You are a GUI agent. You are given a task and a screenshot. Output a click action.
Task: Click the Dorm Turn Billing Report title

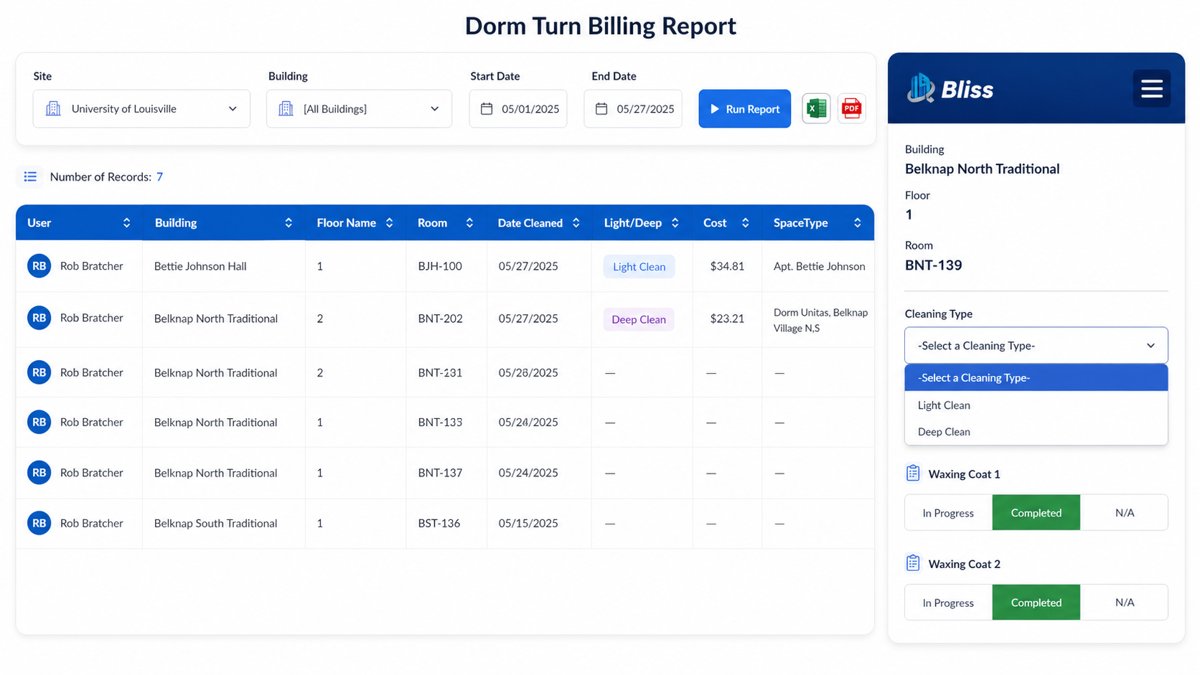click(601, 26)
